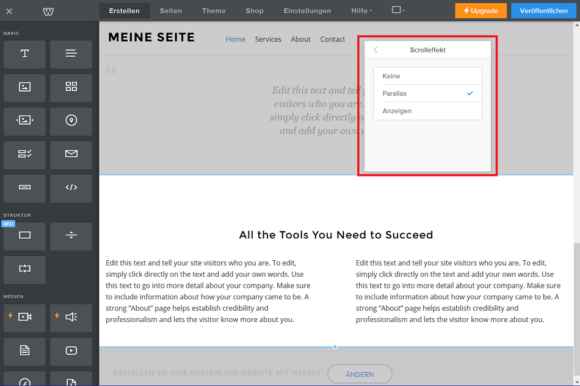Switch to the Seiten tab
Screen dimensions: 580x386
coord(171,11)
